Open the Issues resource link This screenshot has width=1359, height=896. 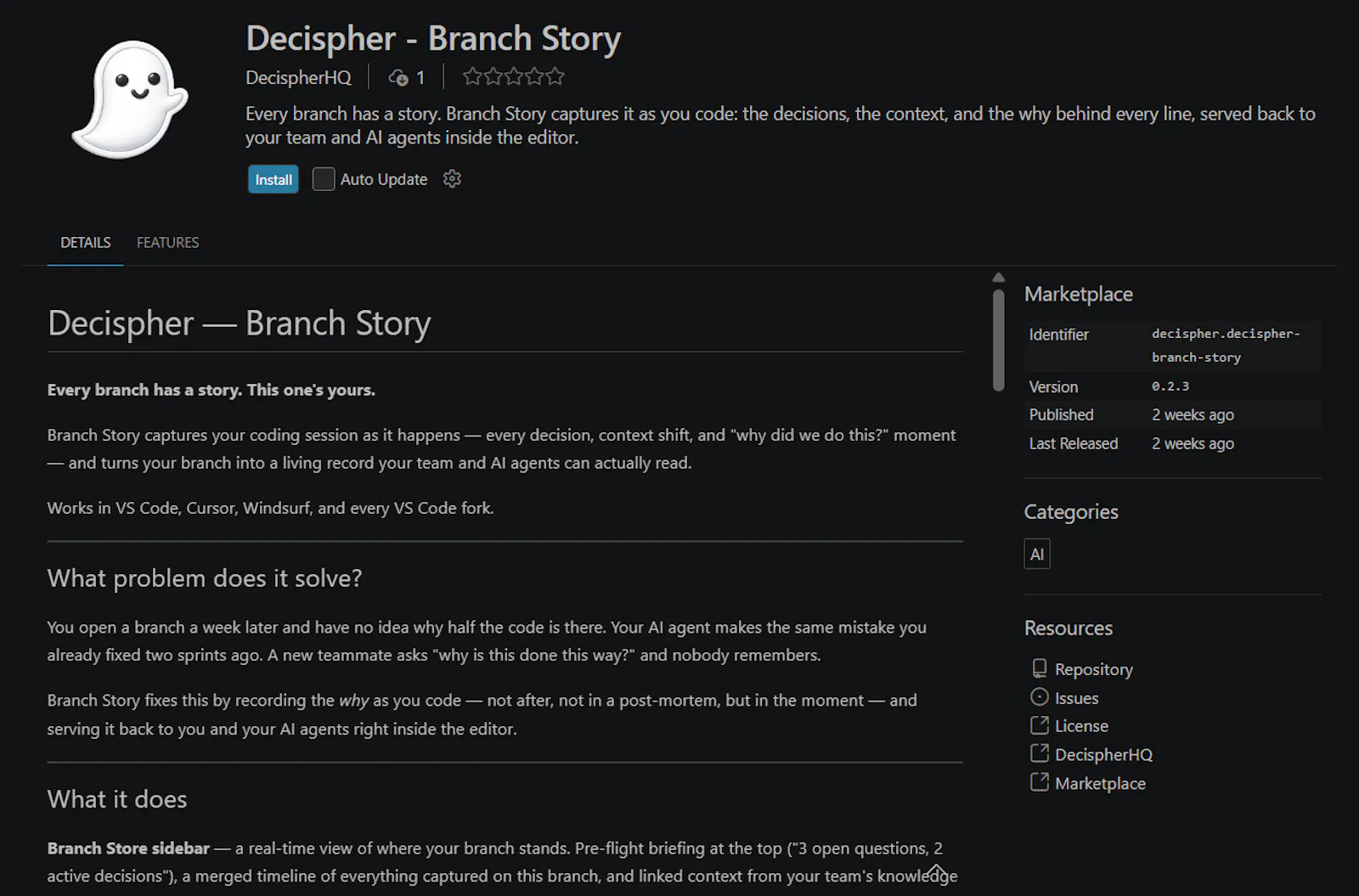pos(1076,698)
